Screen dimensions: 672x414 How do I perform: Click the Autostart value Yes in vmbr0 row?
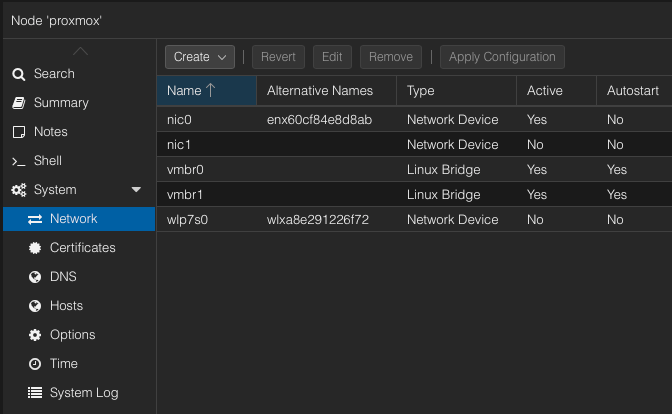click(x=617, y=170)
